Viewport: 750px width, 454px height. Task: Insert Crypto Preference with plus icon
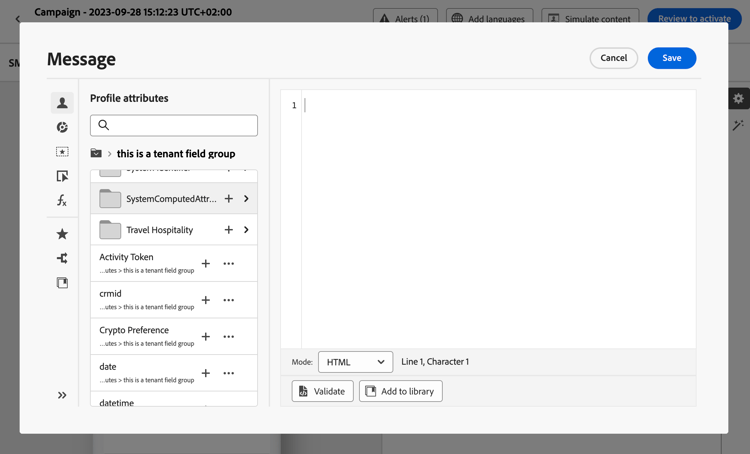[206, 337]
